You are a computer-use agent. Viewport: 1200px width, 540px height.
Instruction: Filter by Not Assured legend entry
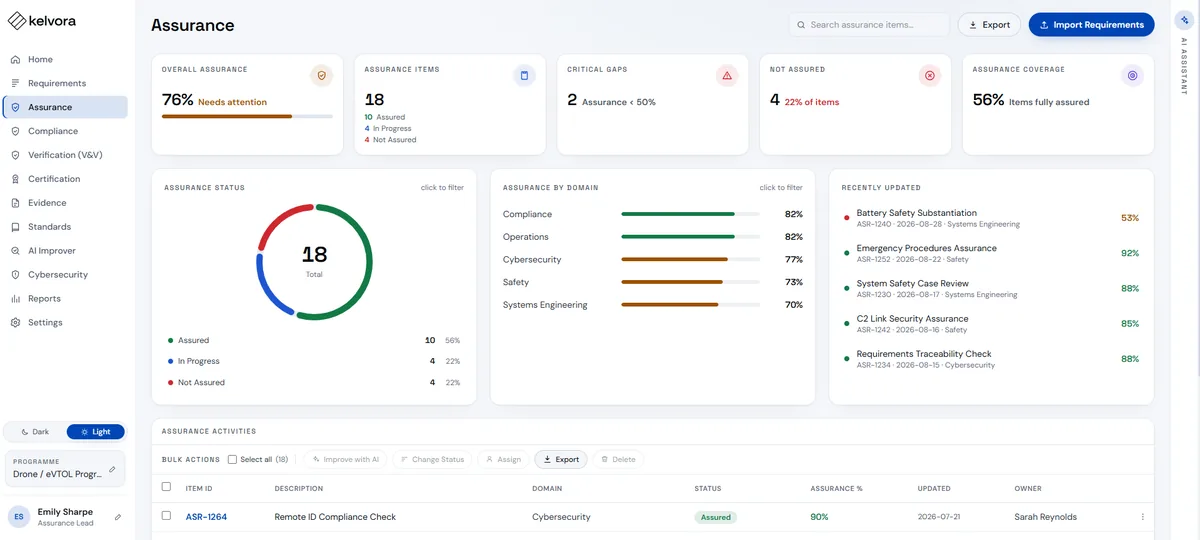(314, 382)
